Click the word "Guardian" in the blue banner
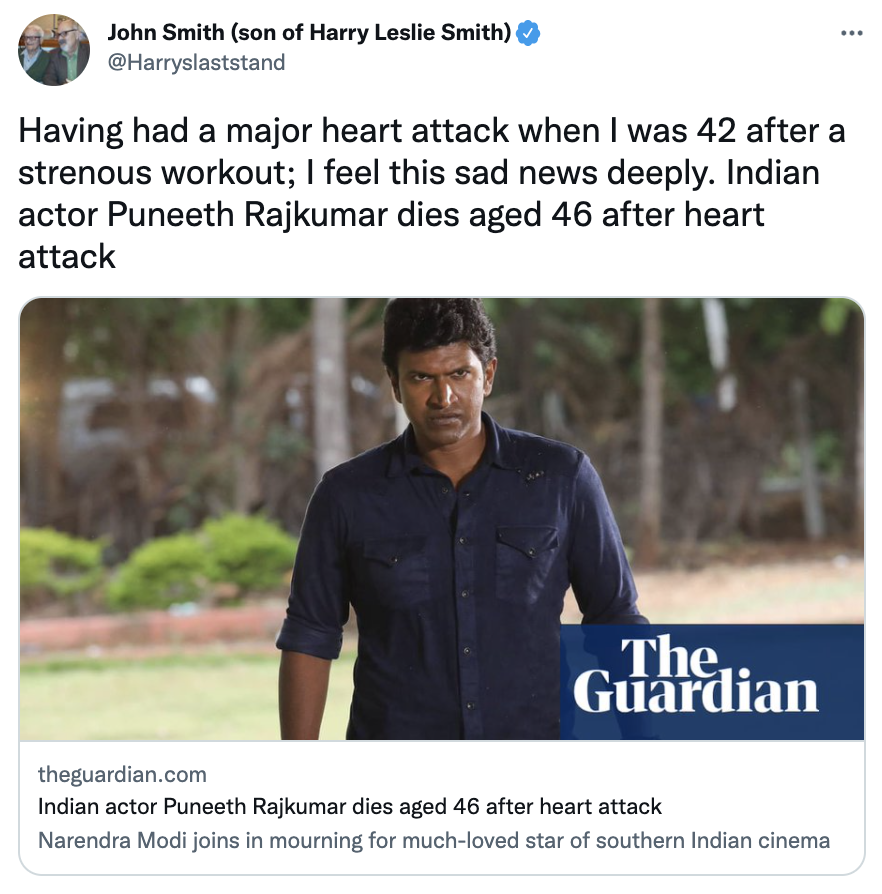This screenshot has width=882, height=894. pos(696,692)
